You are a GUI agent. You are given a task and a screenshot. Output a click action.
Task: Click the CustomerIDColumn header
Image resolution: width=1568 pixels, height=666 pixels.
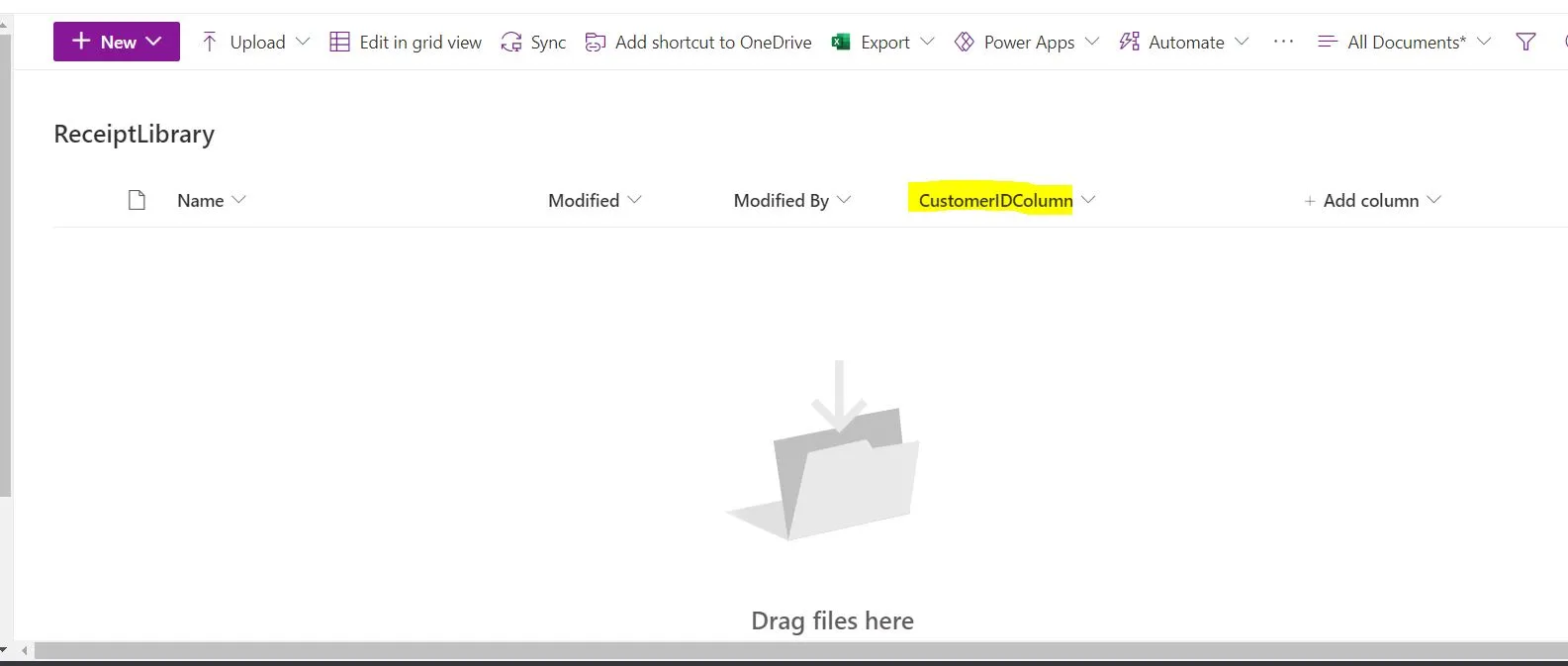click(x=995, y=200)
